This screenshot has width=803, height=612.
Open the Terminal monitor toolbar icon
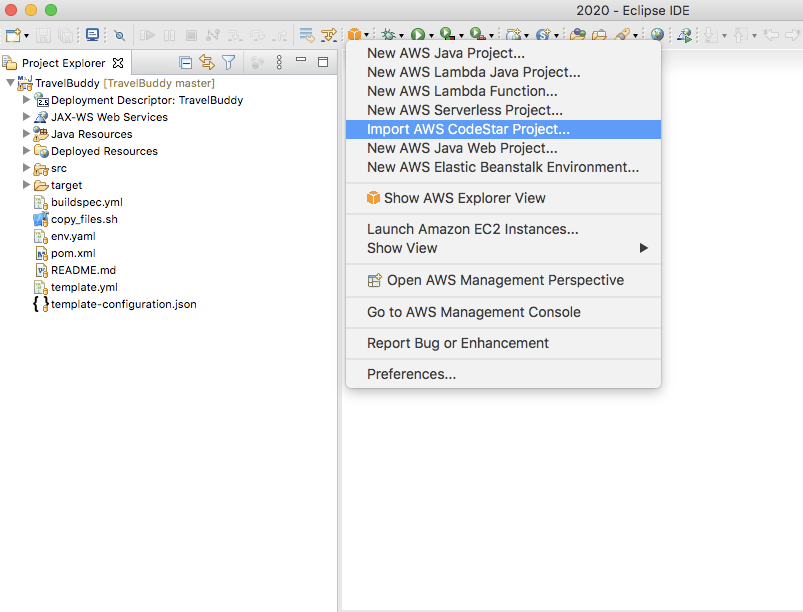[x=93, y=35]
